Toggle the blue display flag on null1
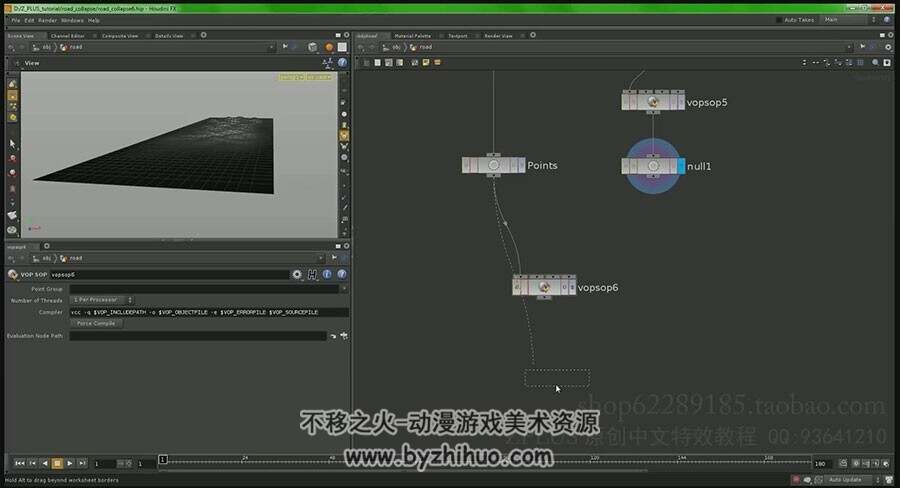Viewport: 900px width, 488px height. [x=681, y=166]
